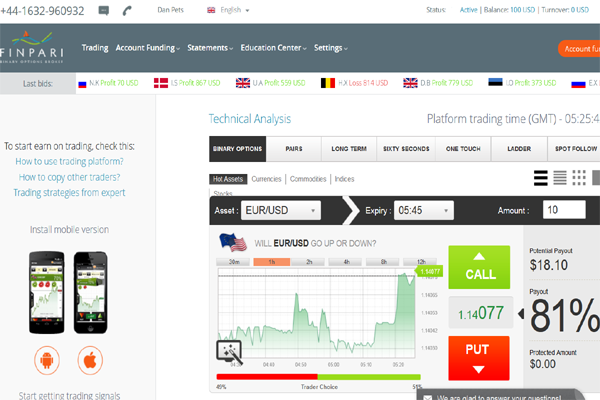Click the orange Account funding button
Viewport: 600px width, 400px height.
point(579,49)
